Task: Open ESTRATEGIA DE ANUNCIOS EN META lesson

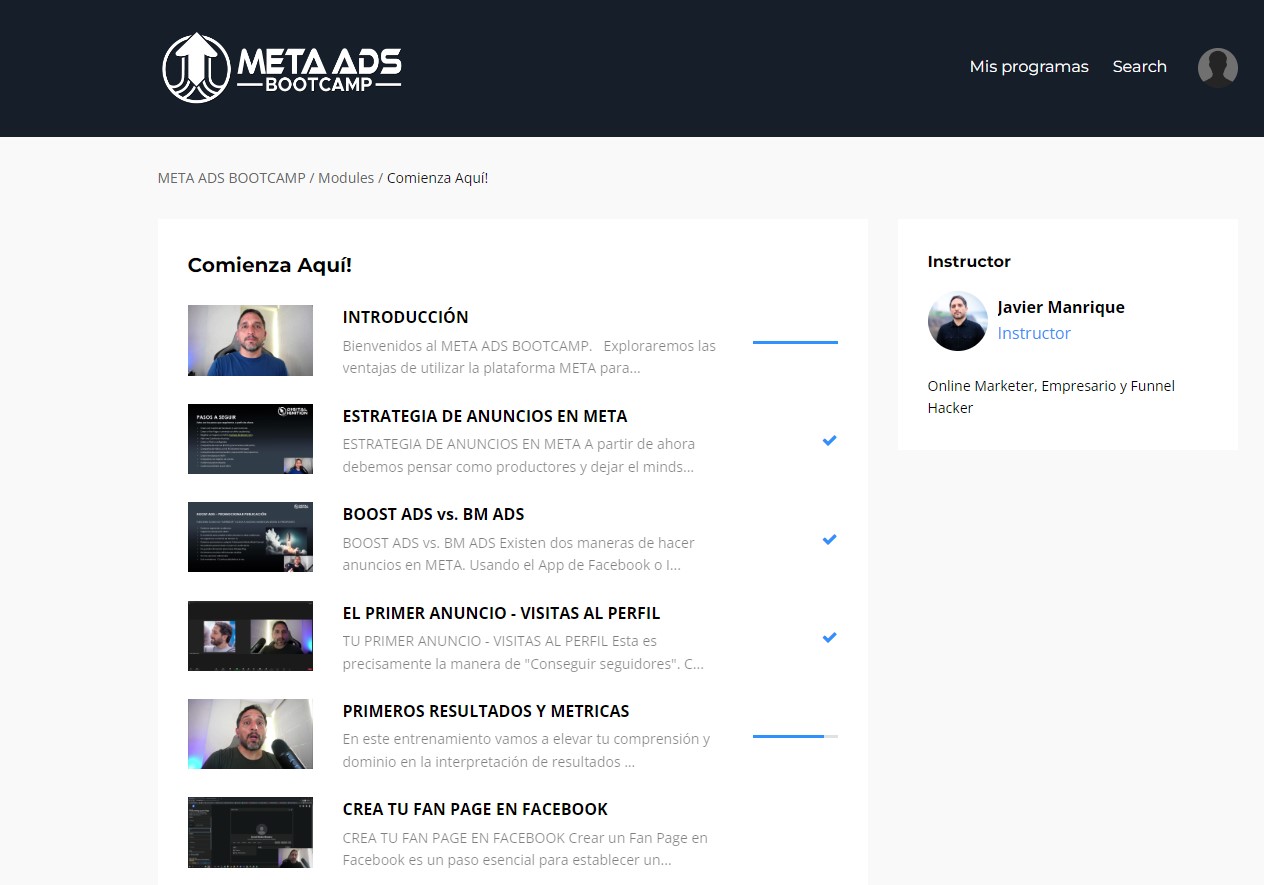Action: click(485, 416)
